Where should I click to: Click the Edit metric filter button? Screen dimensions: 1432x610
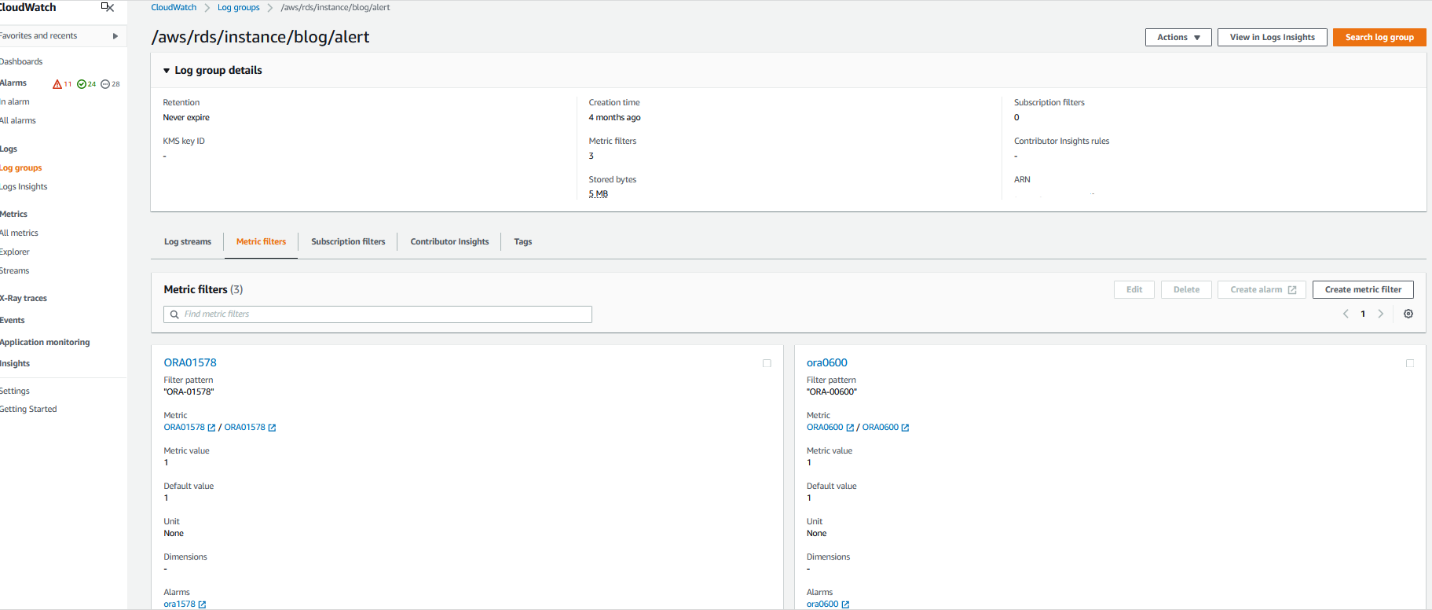tap(1134, 289)
